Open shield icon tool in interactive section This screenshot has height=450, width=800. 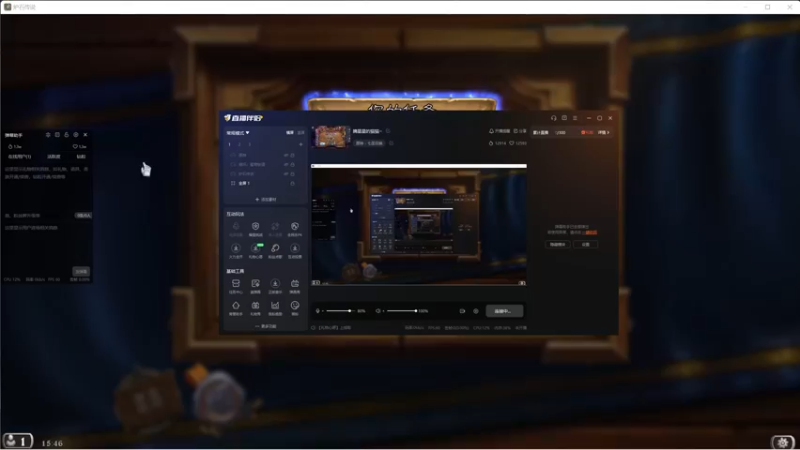[x=256, y=227]
